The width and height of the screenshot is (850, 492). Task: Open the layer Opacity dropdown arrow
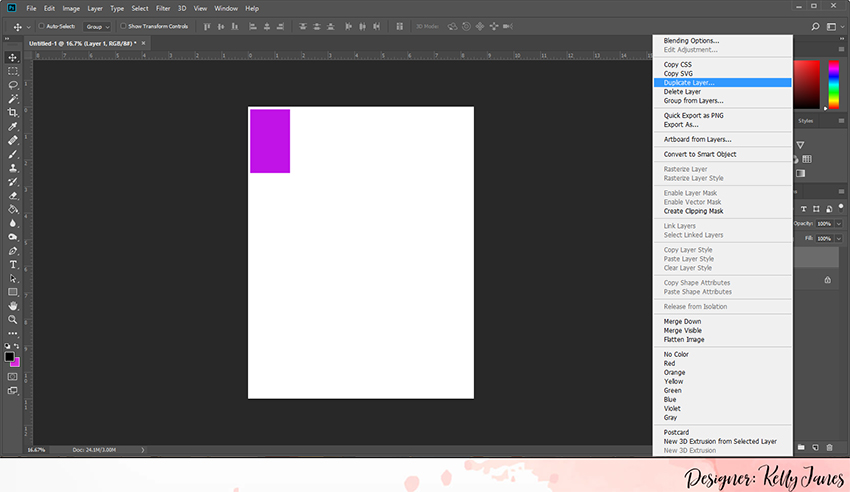[x=839, y=223]
